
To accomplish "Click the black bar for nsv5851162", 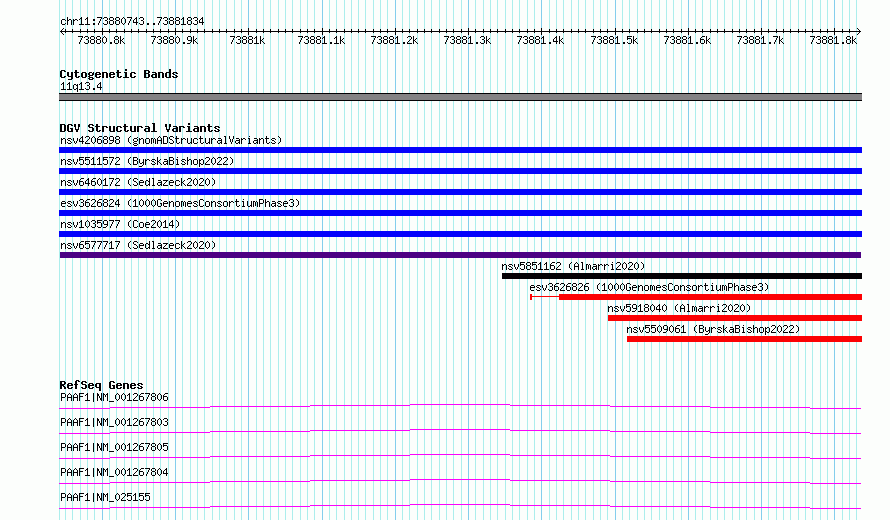I will 682,276.
